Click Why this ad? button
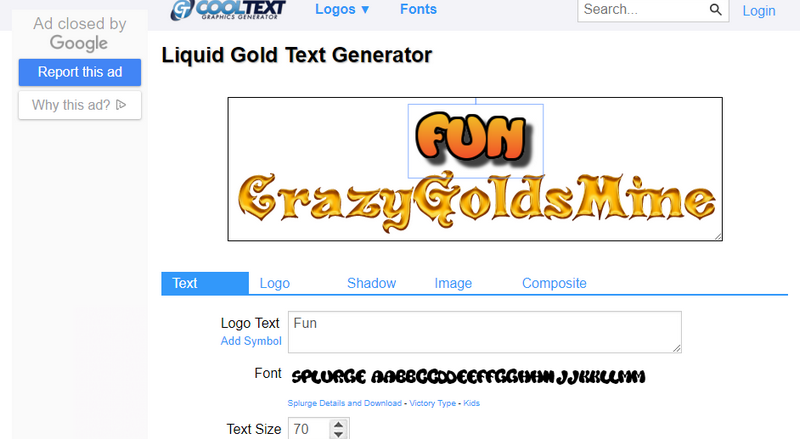800x439 pixels. 80,105
